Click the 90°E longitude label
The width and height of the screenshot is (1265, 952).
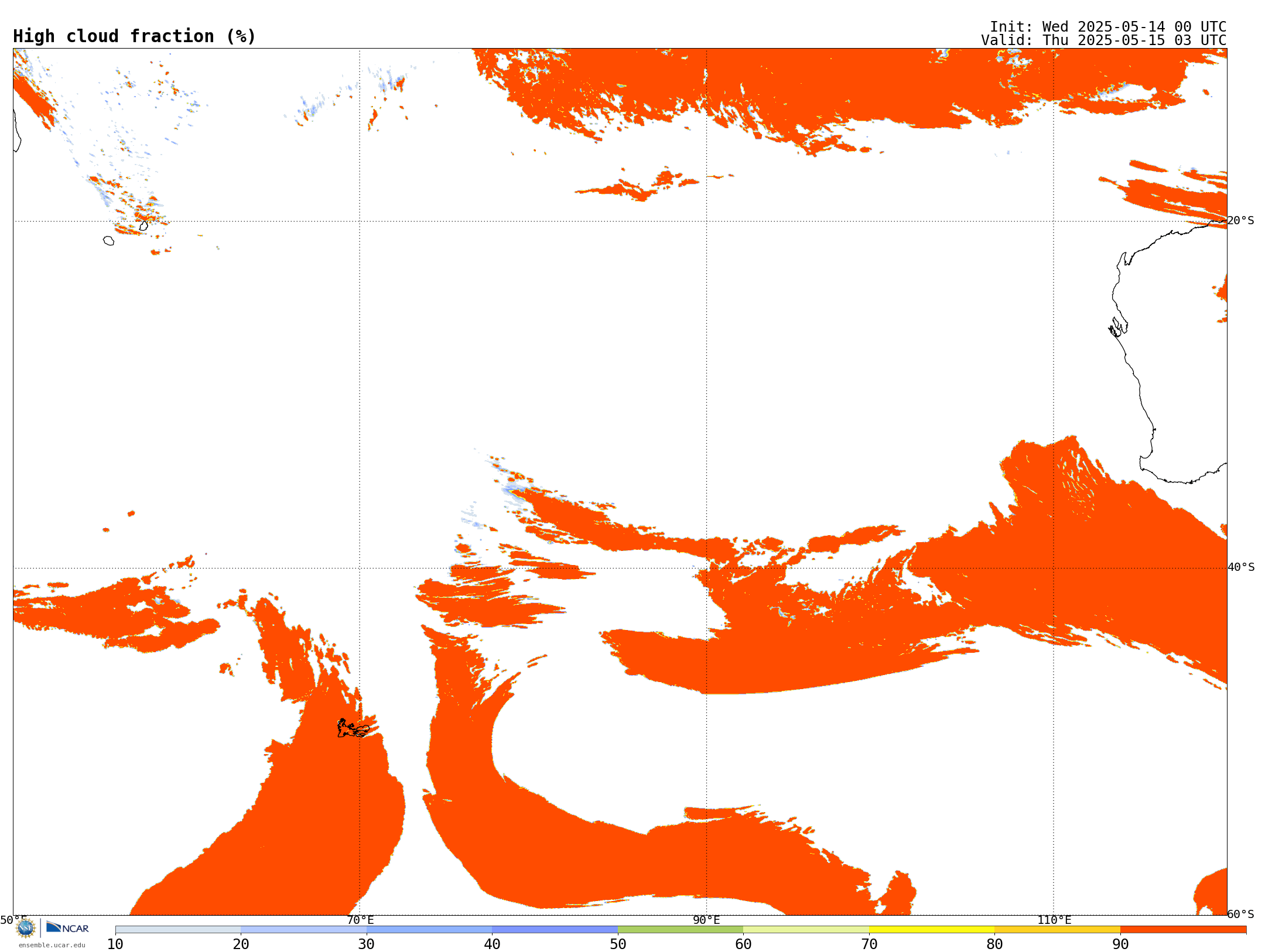pyautogui.click(x=706, y=920)
